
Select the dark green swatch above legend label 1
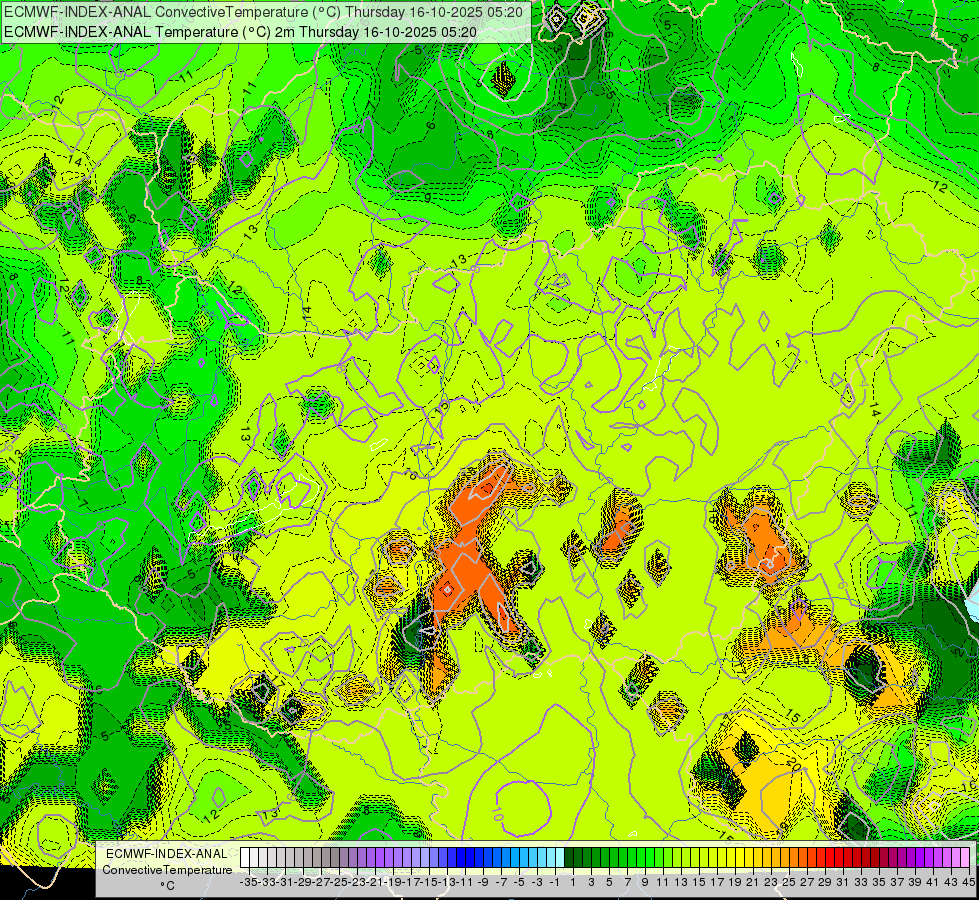[x=569, y=858]
